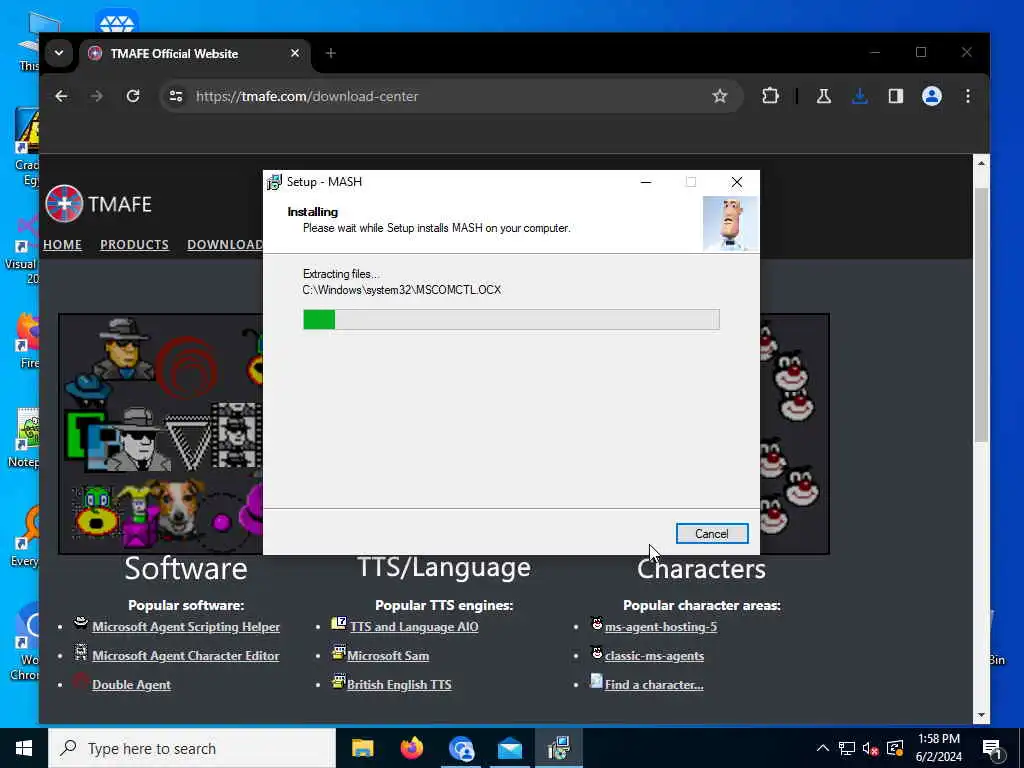1024x768 pixels.
Task: Open the classic-ms-agents link
Action: [x=654, y=656]
